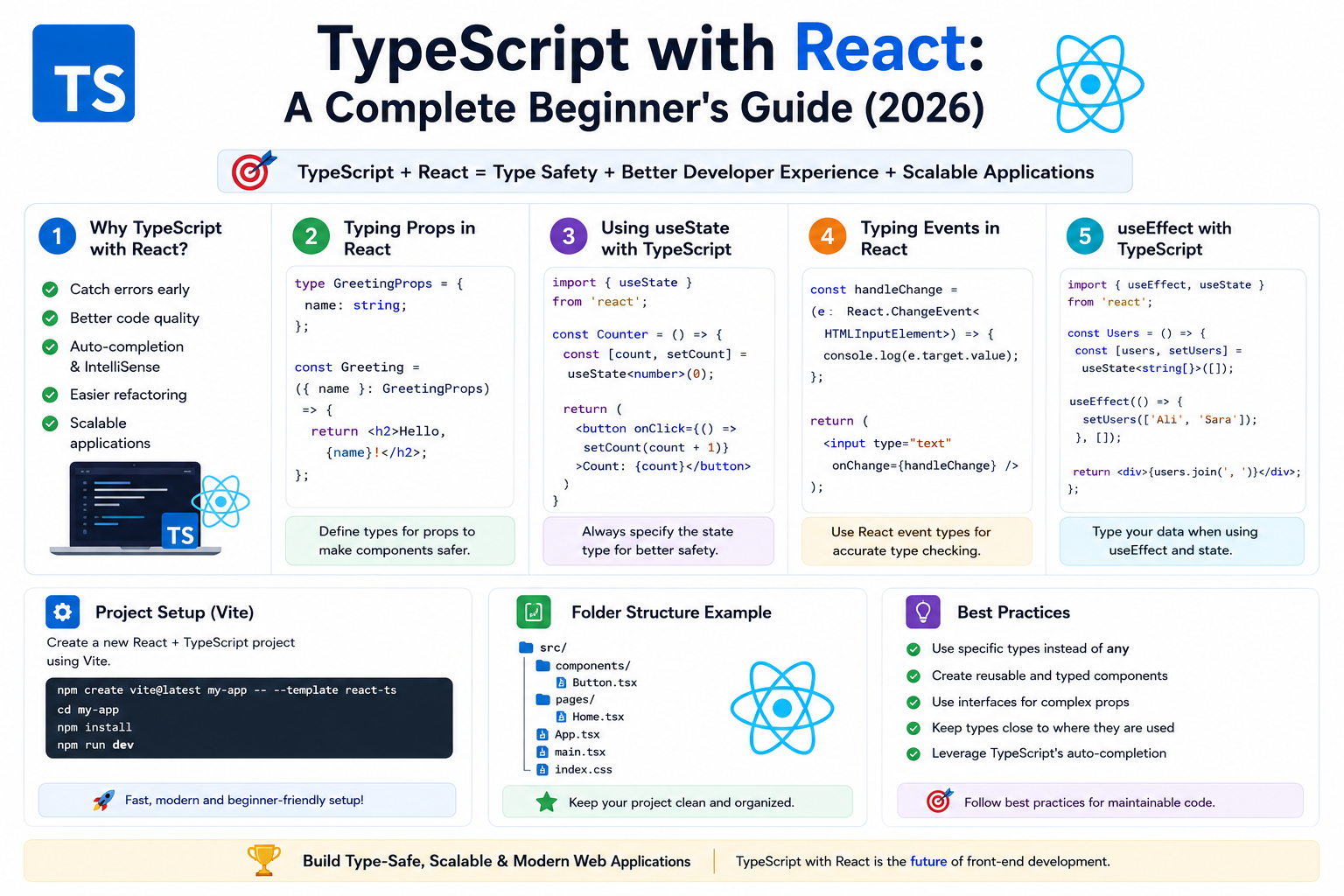Click the purple lightbulb Best Practices icon
The height and width of the screenshot is (896, 1344).
[x=923, y=612]
